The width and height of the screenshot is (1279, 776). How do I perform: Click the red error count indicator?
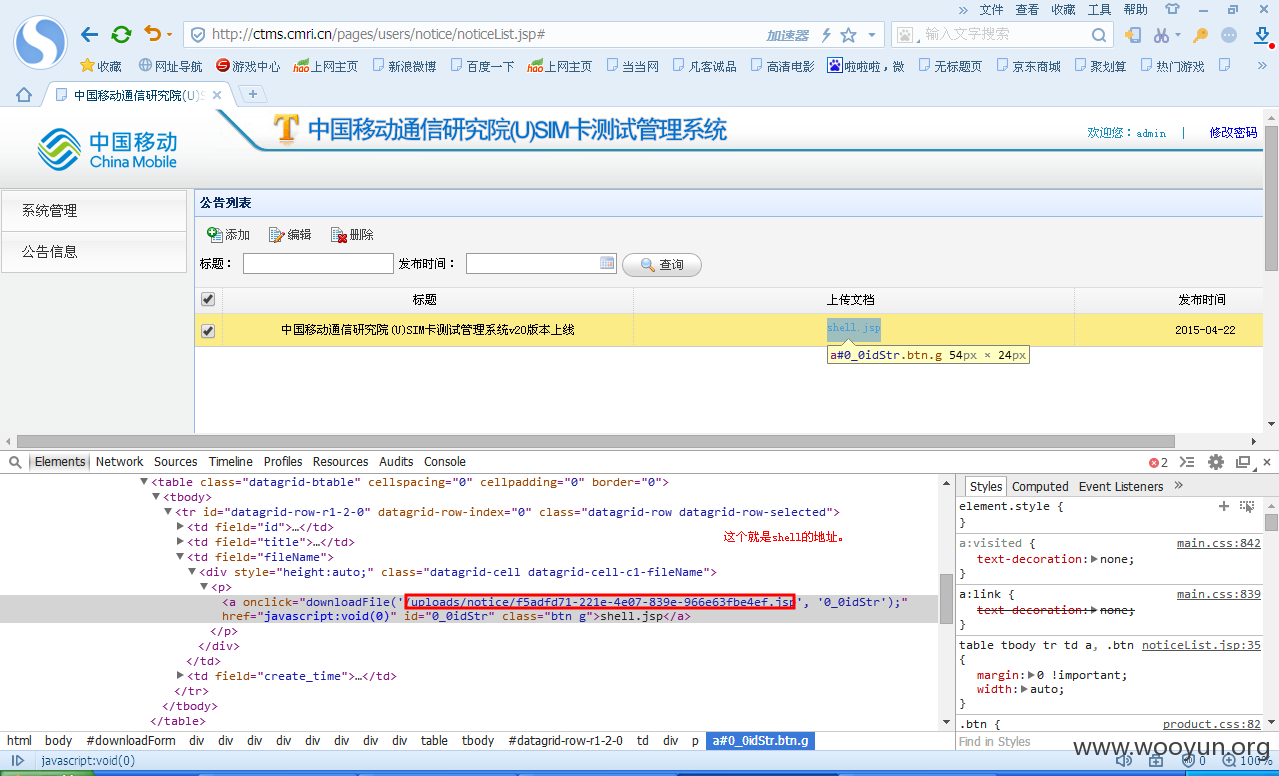(1159, 462)
